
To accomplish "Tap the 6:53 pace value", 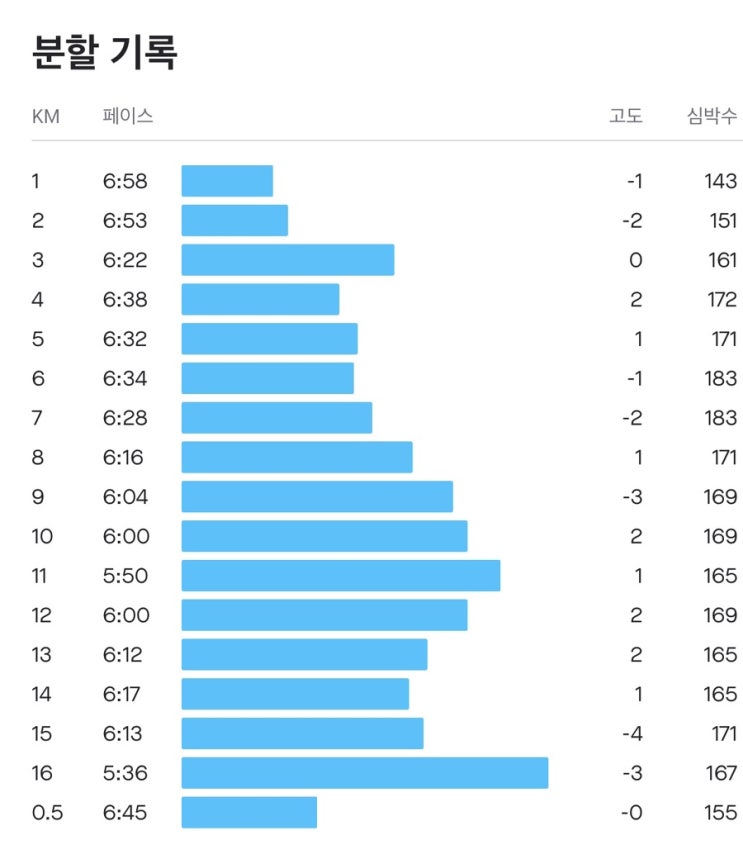I will (125, 221).
